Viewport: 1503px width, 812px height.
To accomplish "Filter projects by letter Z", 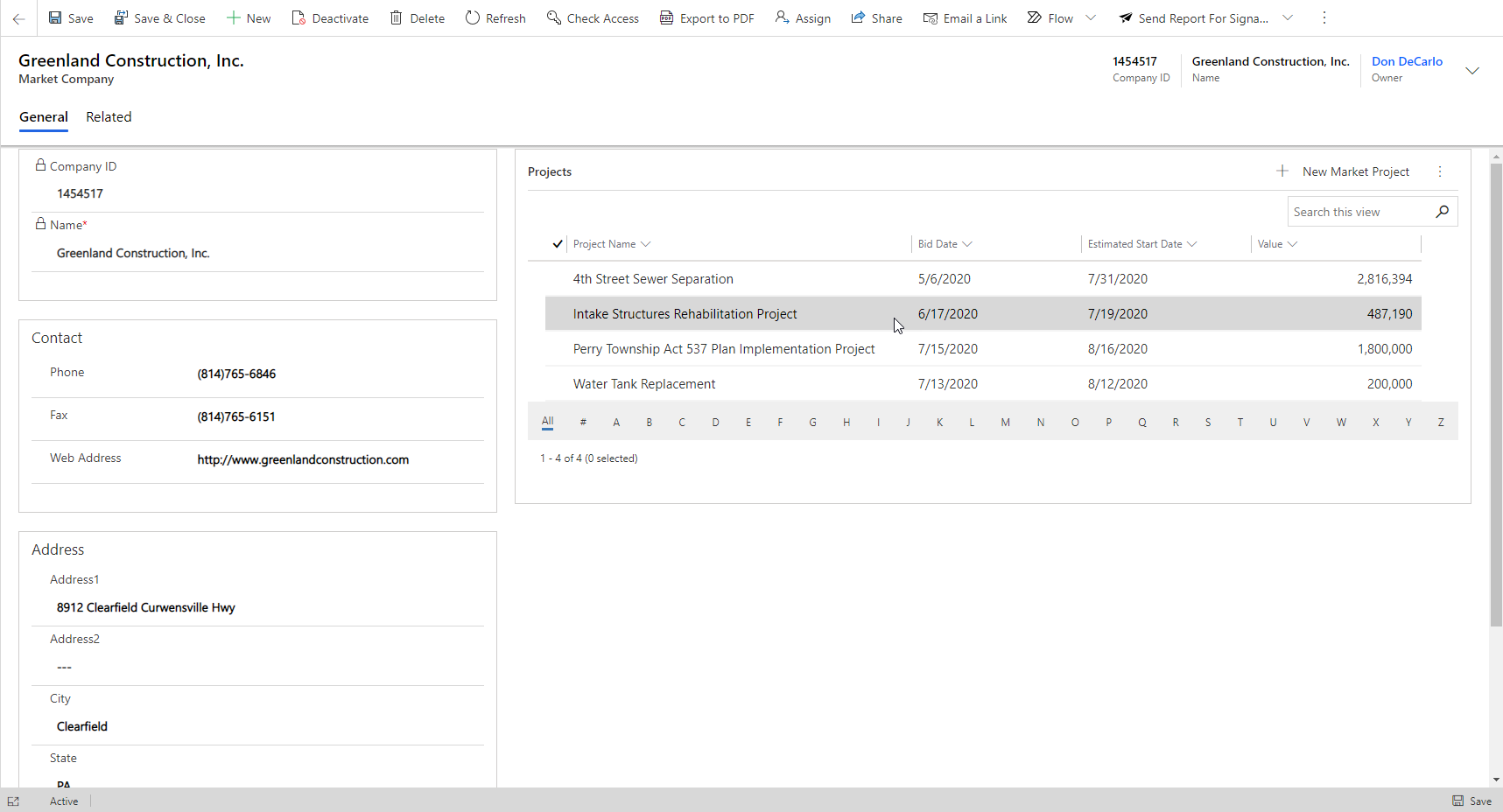I will pos(1441,423).
